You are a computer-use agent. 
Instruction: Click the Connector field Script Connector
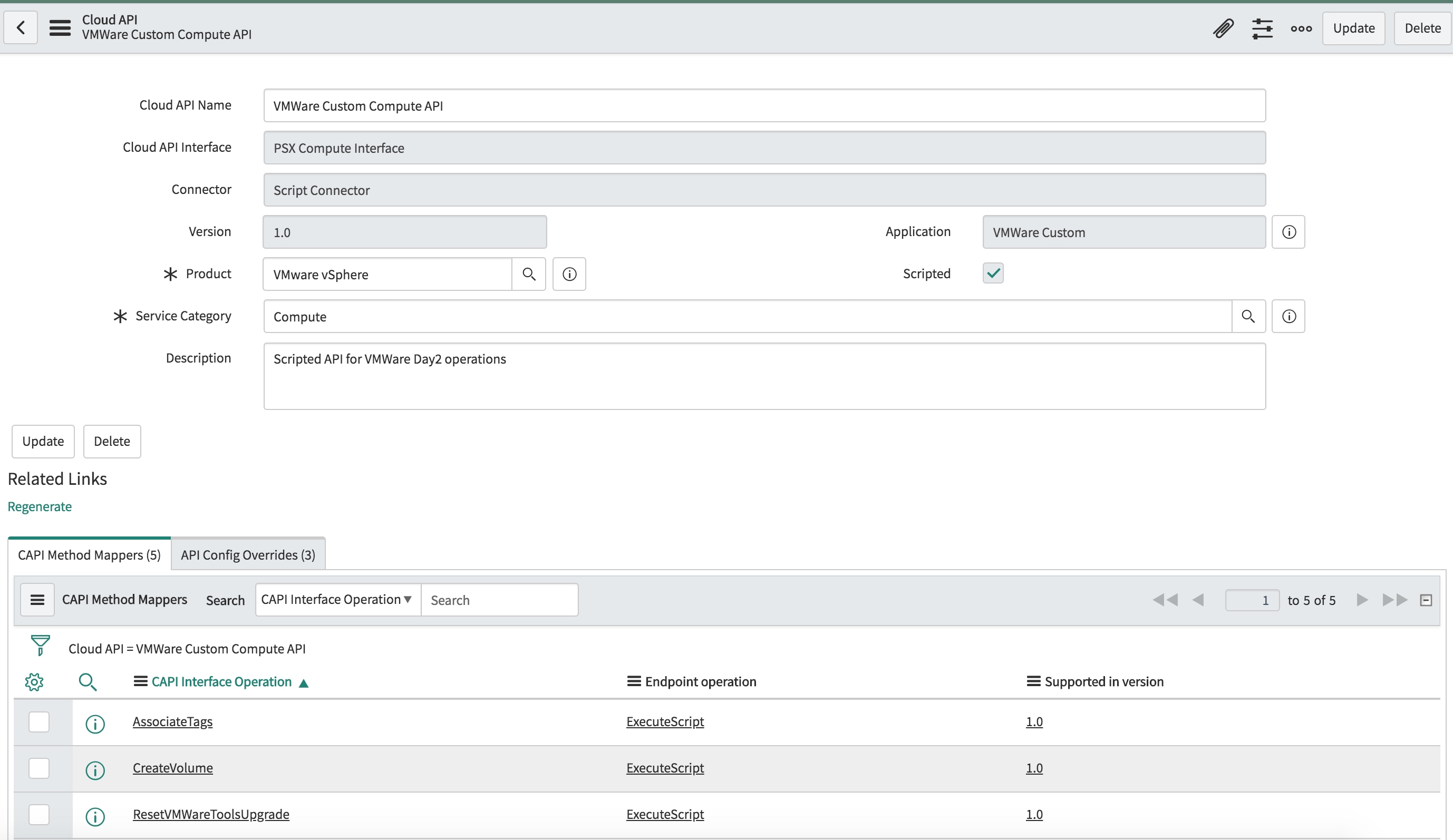click(x=764, y=190)
